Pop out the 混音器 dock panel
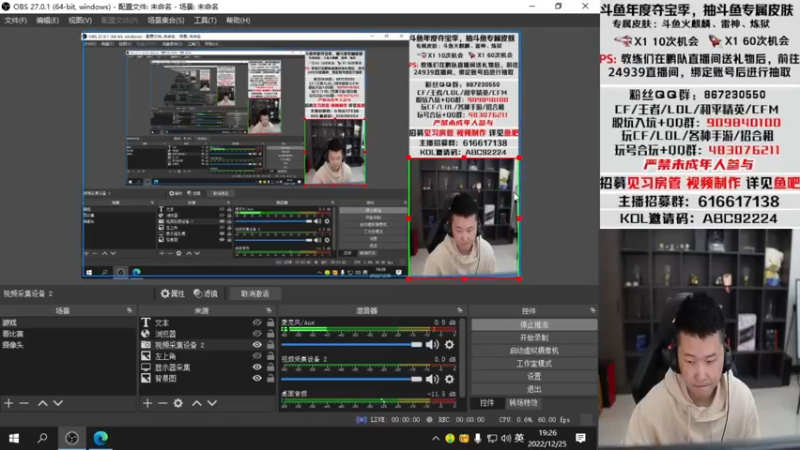Viewport: 800px width, 450px height. coord(460,310)
